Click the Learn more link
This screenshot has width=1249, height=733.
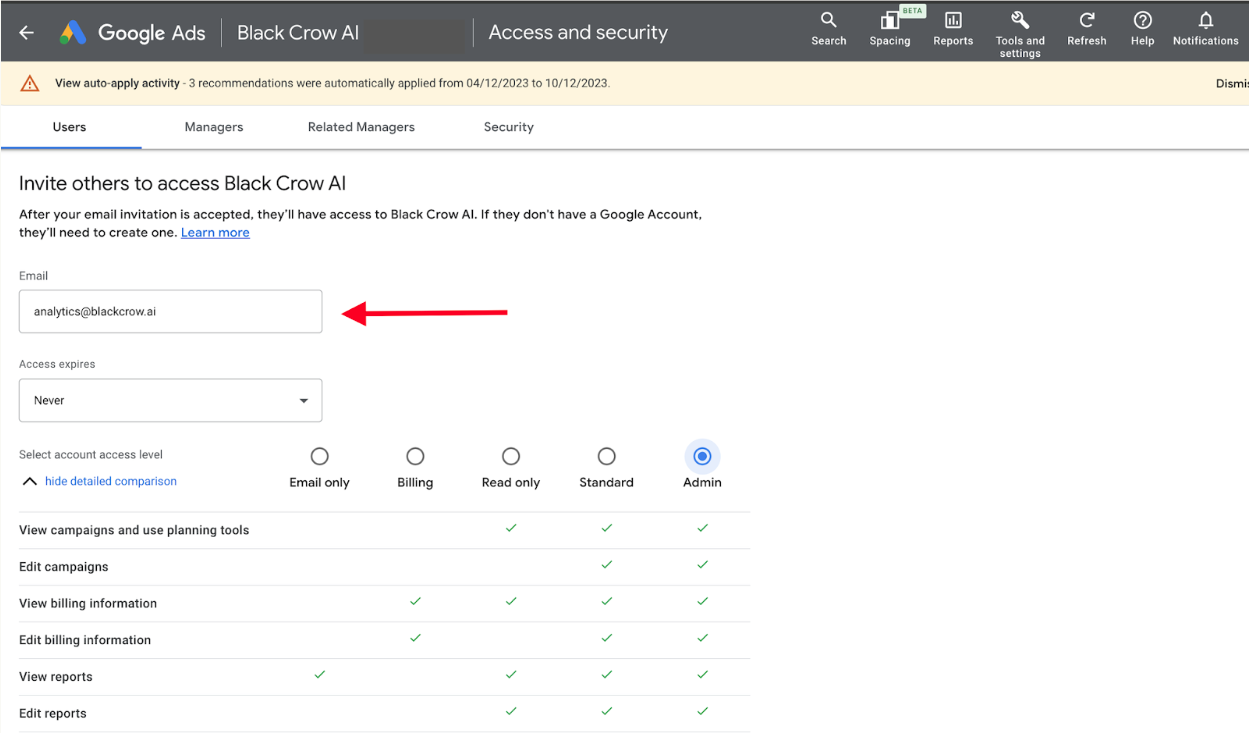point(215,232)
